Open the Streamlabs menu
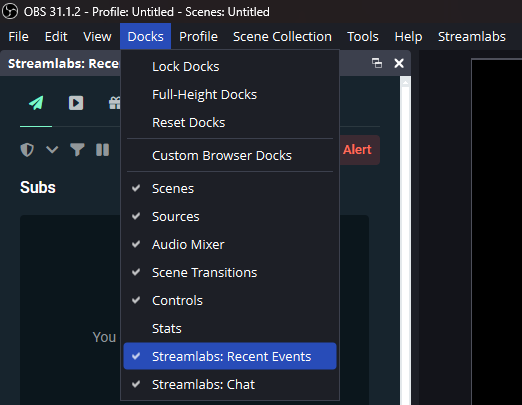Image resolution: width=522 pixels, height=405 pixels. click(x=472, y=37)
